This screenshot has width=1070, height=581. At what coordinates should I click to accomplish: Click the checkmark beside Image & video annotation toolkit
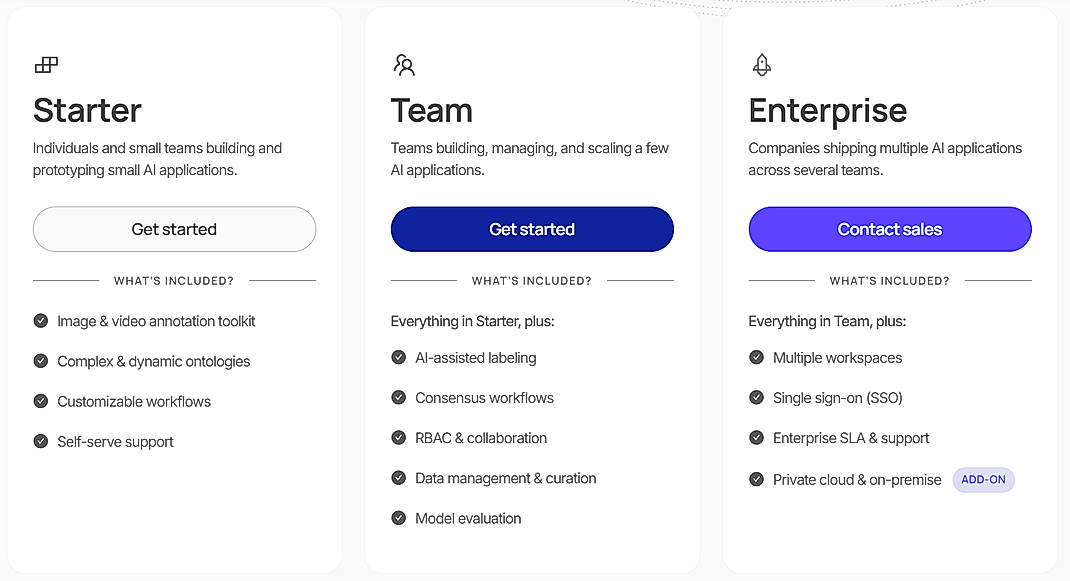pos(41,321)
